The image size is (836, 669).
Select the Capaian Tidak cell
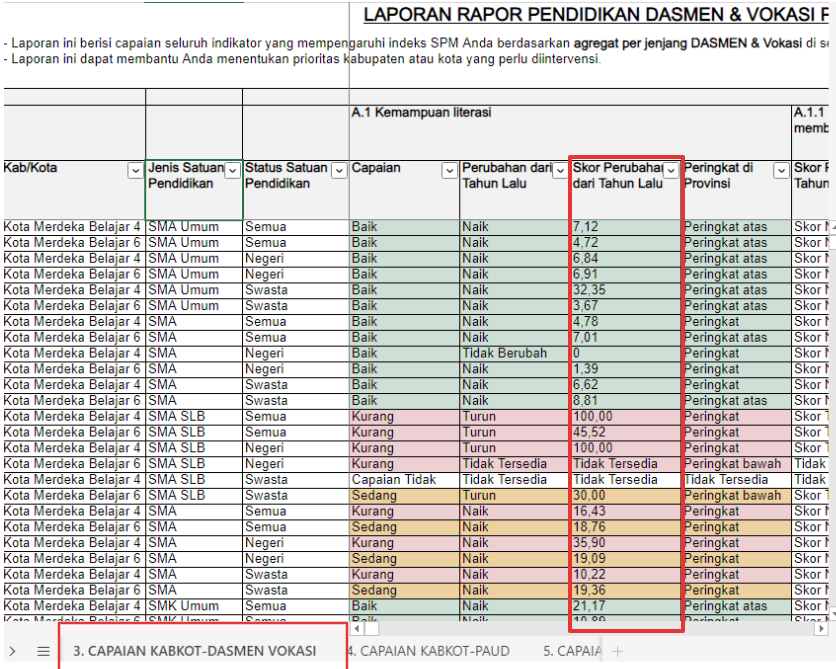[405, 480]
